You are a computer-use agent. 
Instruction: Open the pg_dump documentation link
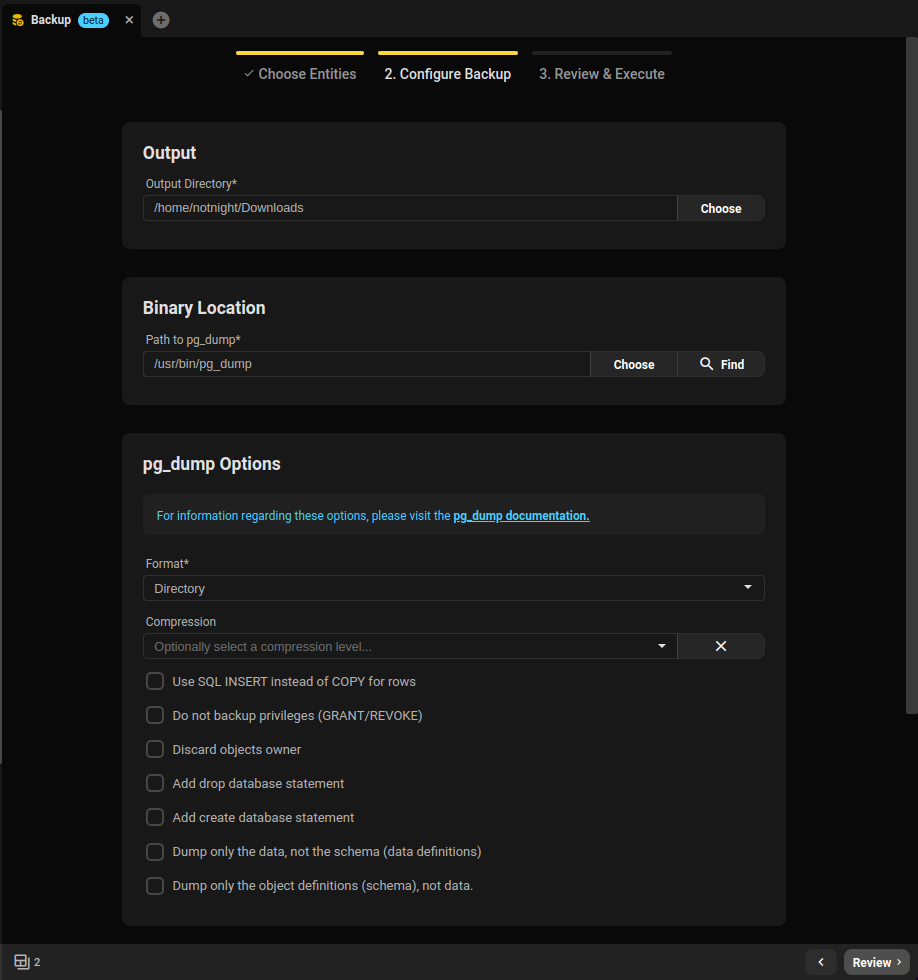521,515
